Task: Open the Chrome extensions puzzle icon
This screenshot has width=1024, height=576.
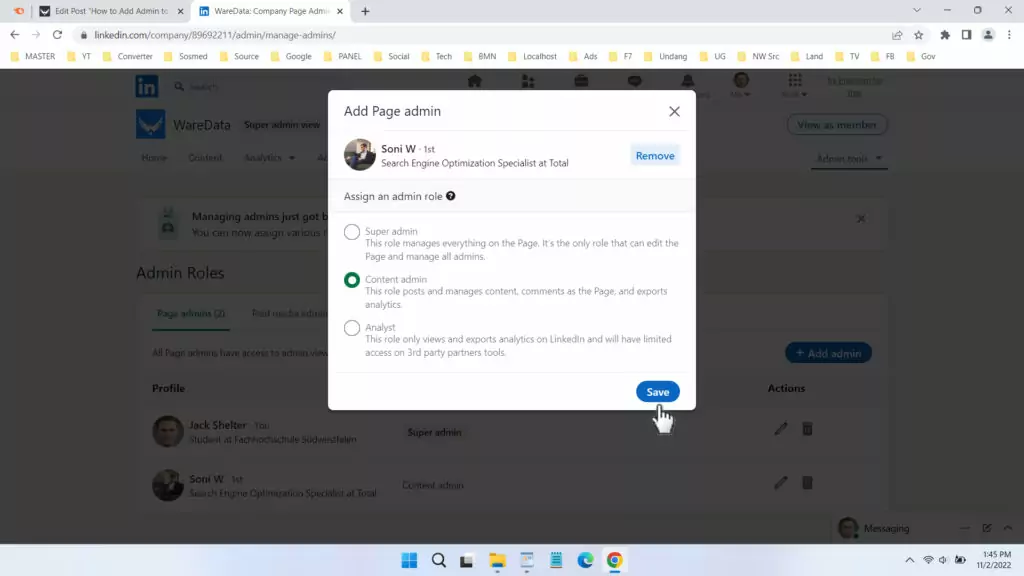Action: [x=945, y=35]
